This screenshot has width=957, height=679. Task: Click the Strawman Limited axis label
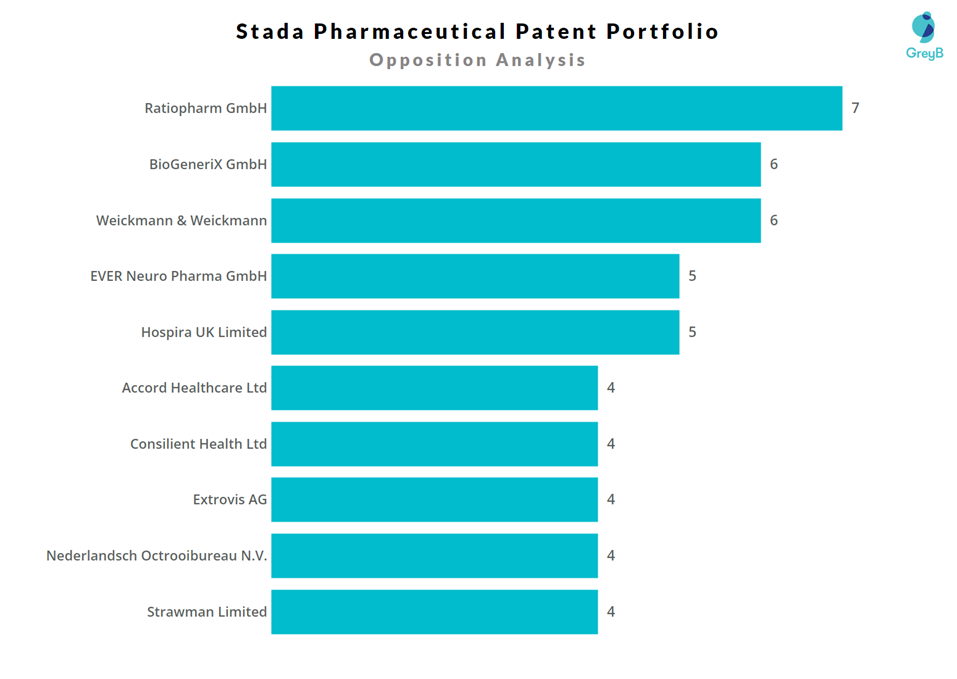[x=207, y=612]
